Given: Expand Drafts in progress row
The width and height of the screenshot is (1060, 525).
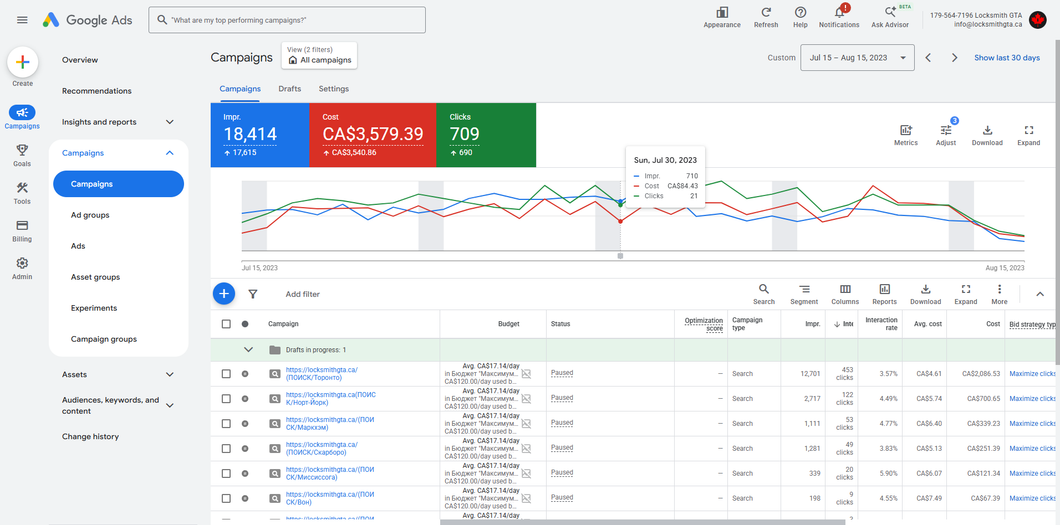Looking at the screenshot, I should click(x=248, y=350).
